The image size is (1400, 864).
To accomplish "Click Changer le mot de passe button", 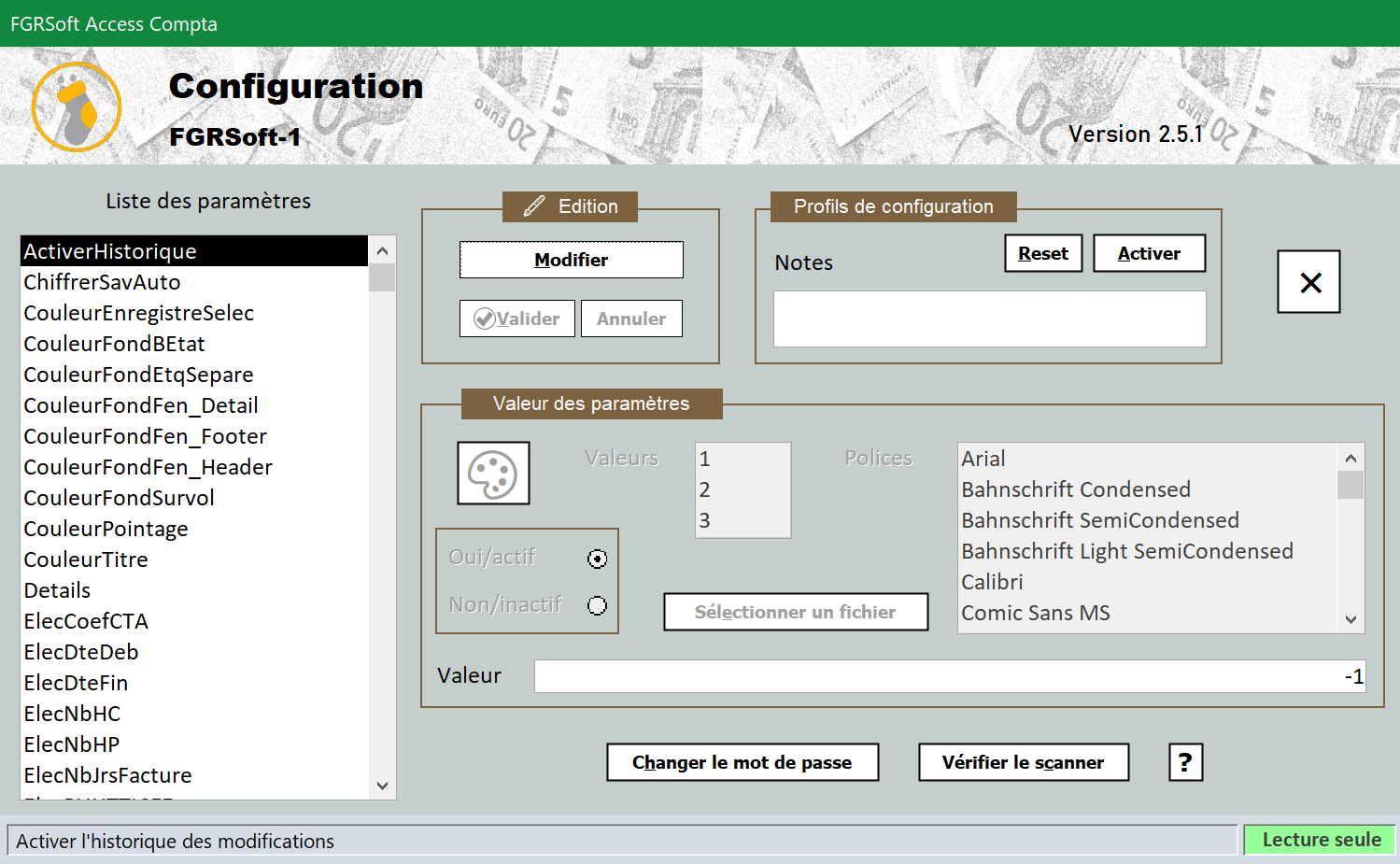I will tap(742, 762).
